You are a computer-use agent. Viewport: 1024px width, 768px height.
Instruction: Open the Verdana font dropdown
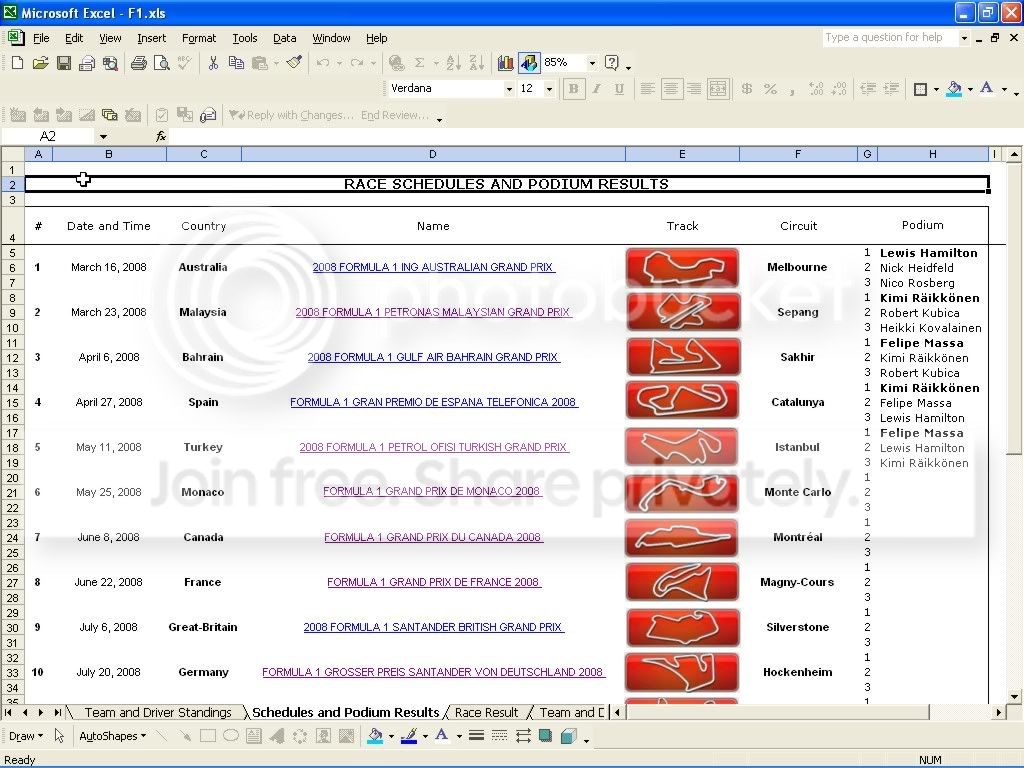point(509,89)
